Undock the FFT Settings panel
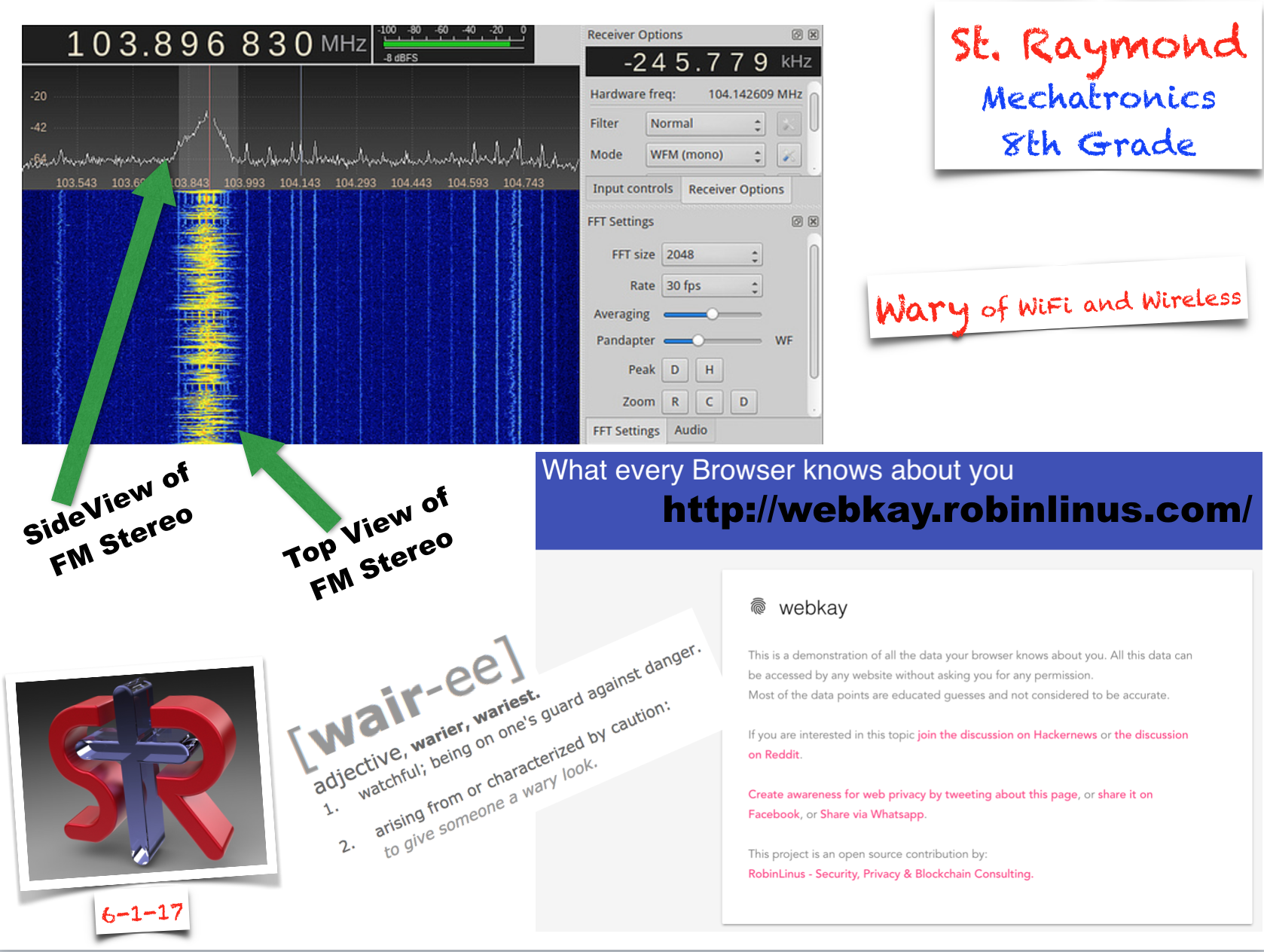This screenshot has height=952, width=1264. [797, 221]
